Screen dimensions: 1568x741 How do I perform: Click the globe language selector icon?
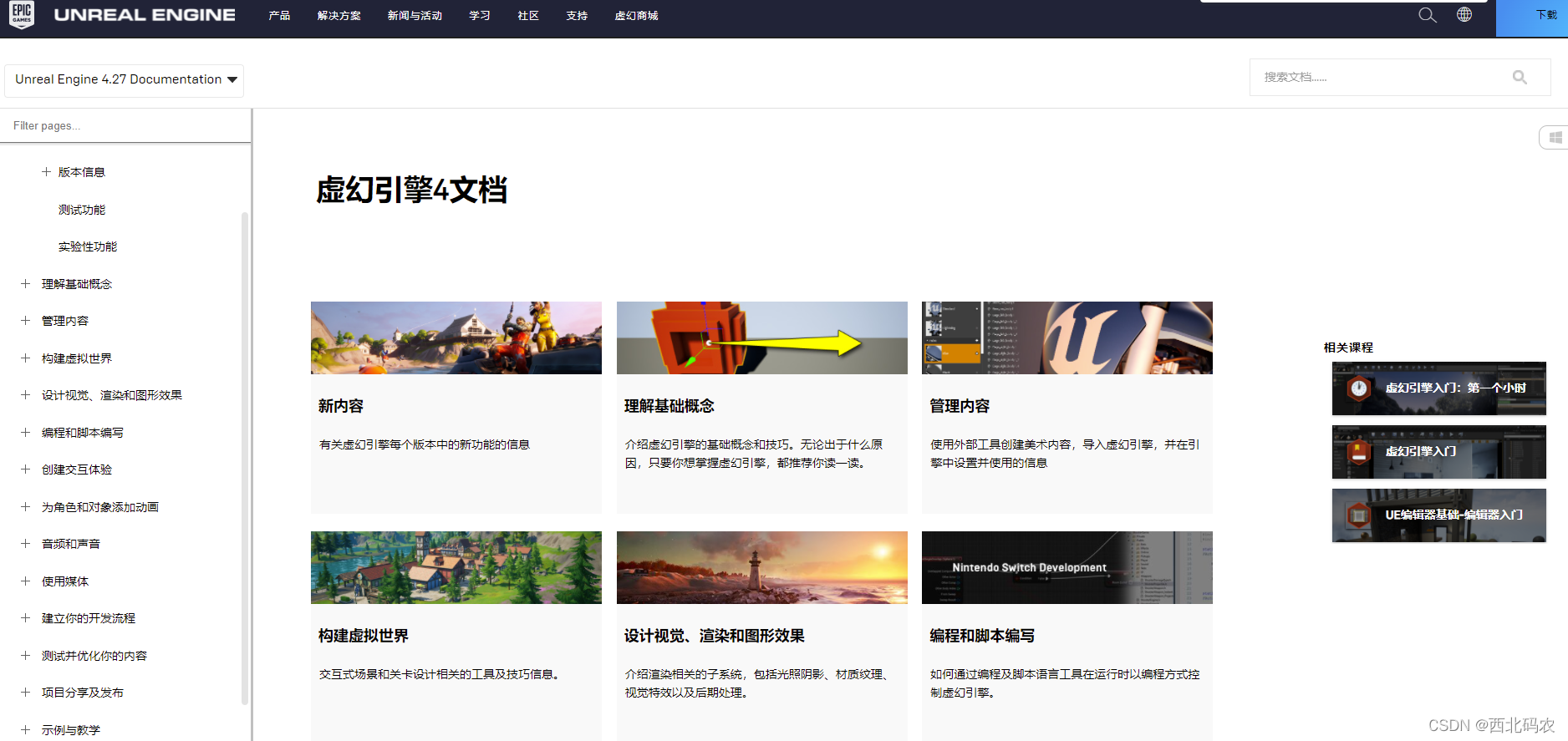click(1464, 14)
